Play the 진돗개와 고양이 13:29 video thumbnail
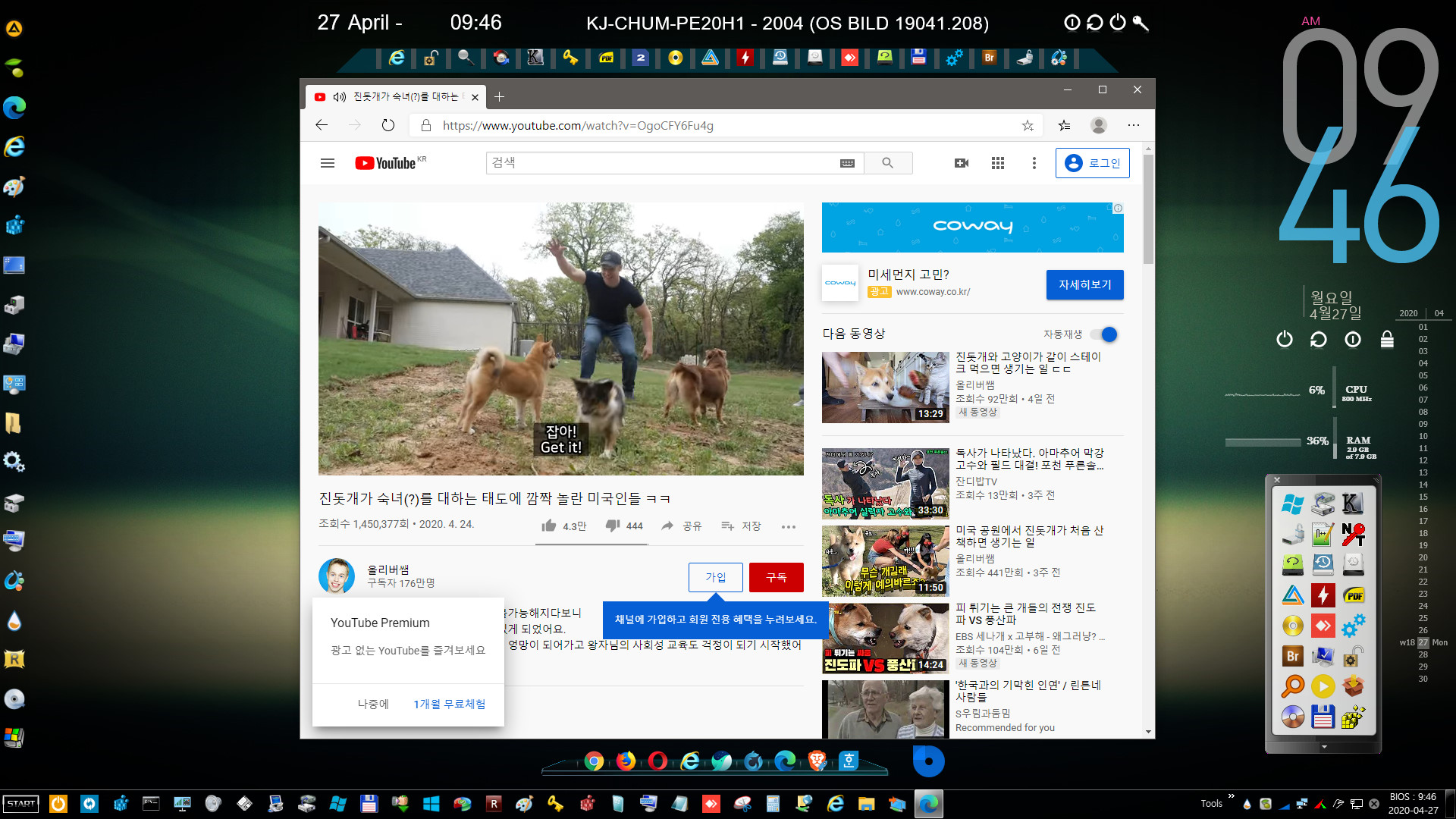This screenshot has width=1456, height=819. (885, 388)
